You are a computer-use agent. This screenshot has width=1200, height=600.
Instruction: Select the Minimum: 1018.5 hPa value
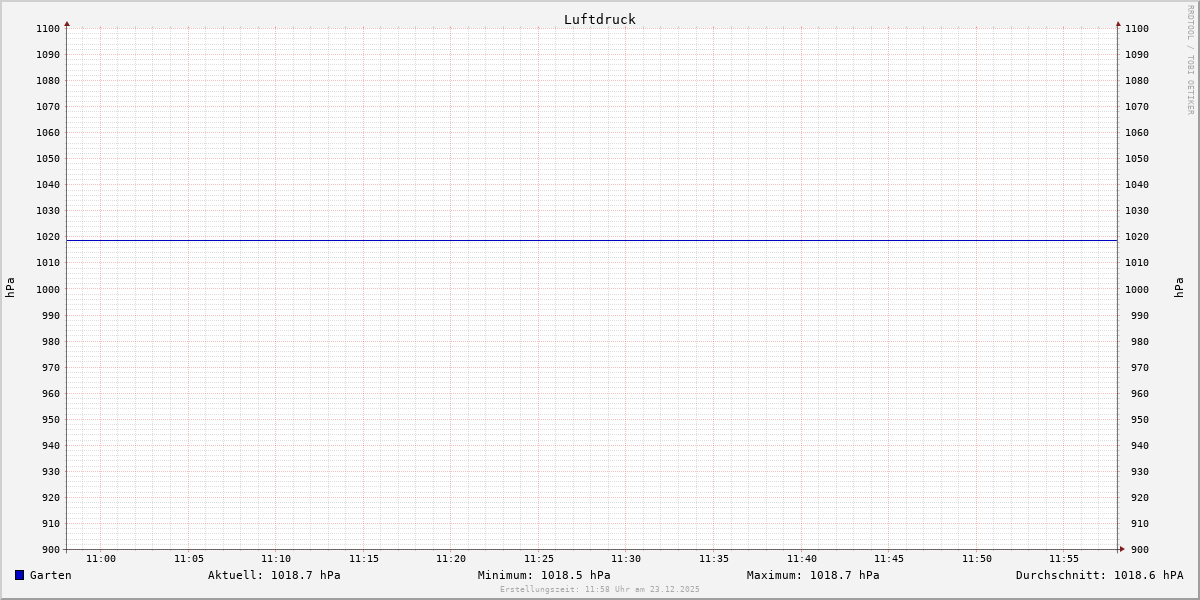(544, 575)
